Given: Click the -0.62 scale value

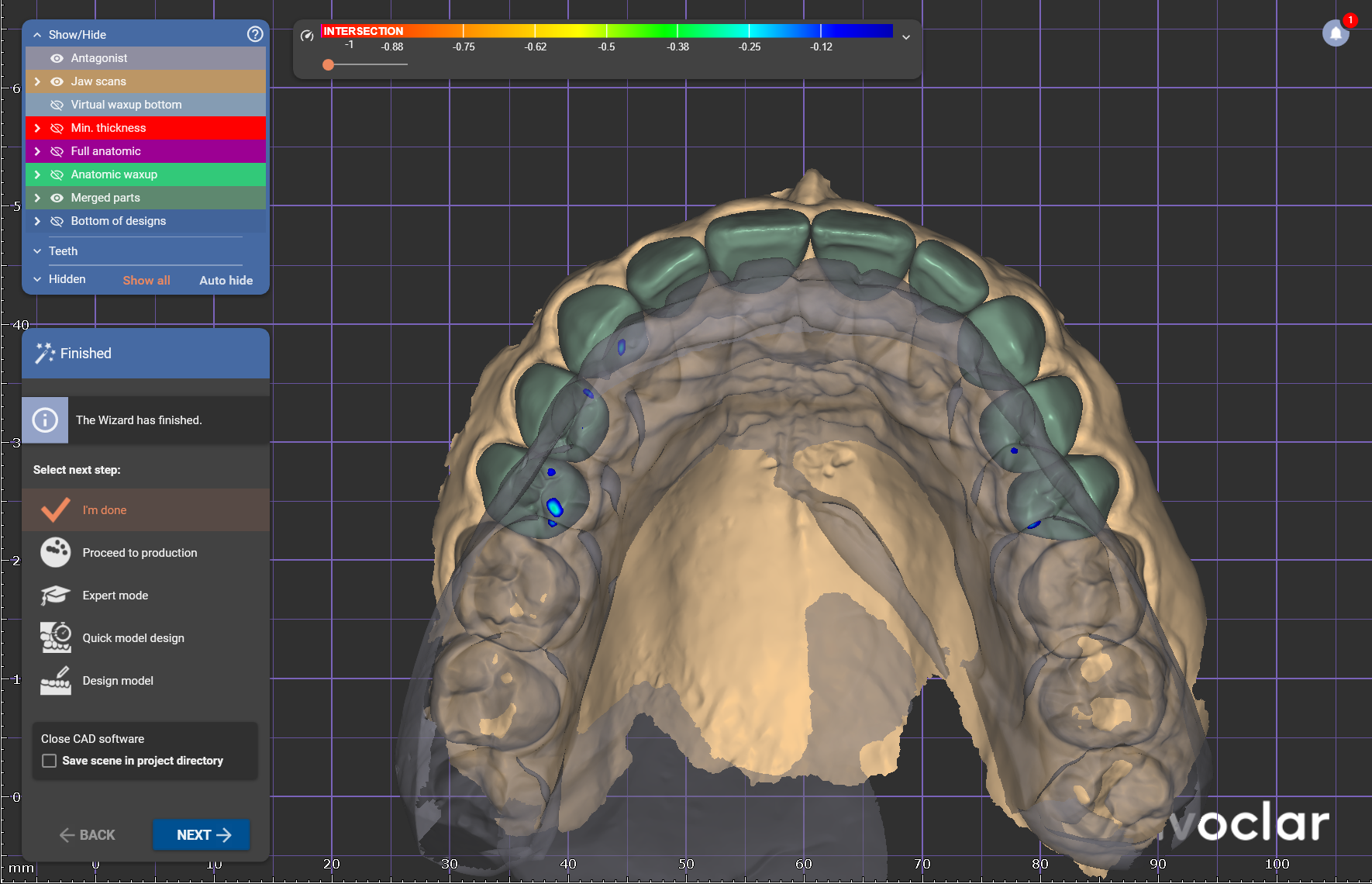Looking at the screenshot, I should (x=536, y=47).
